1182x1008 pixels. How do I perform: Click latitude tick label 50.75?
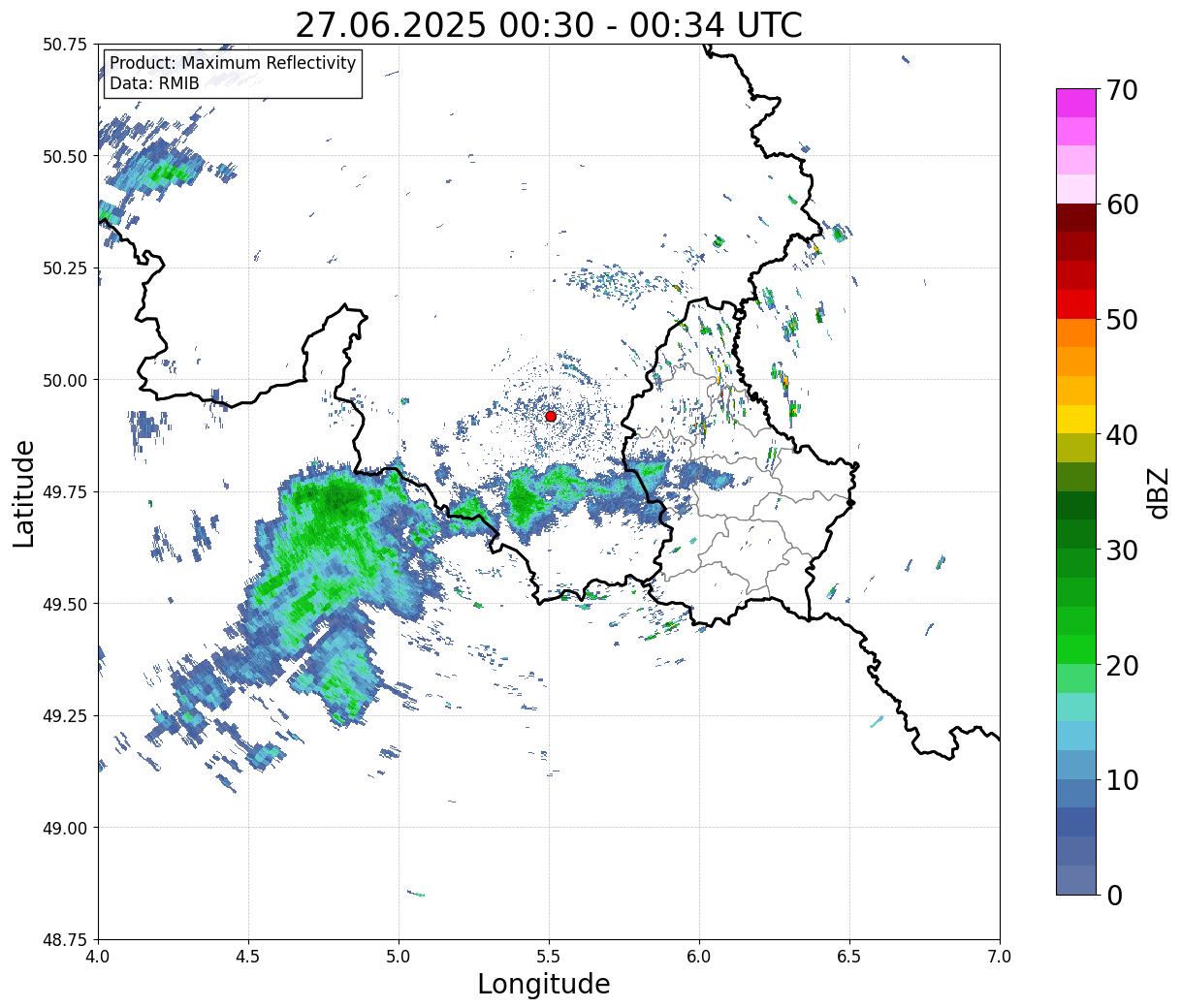(65, 45)
